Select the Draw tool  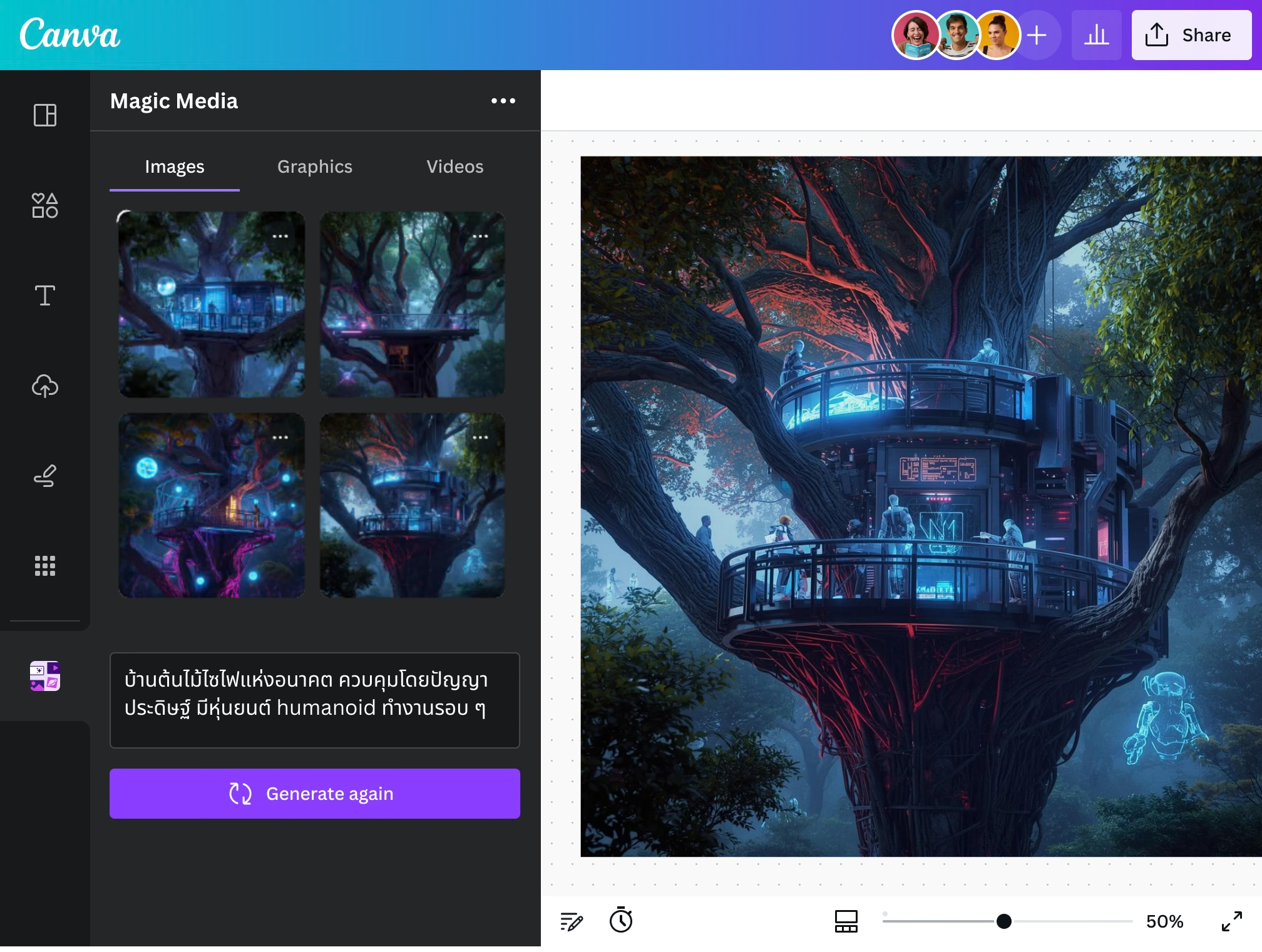[x=44, y=476]
